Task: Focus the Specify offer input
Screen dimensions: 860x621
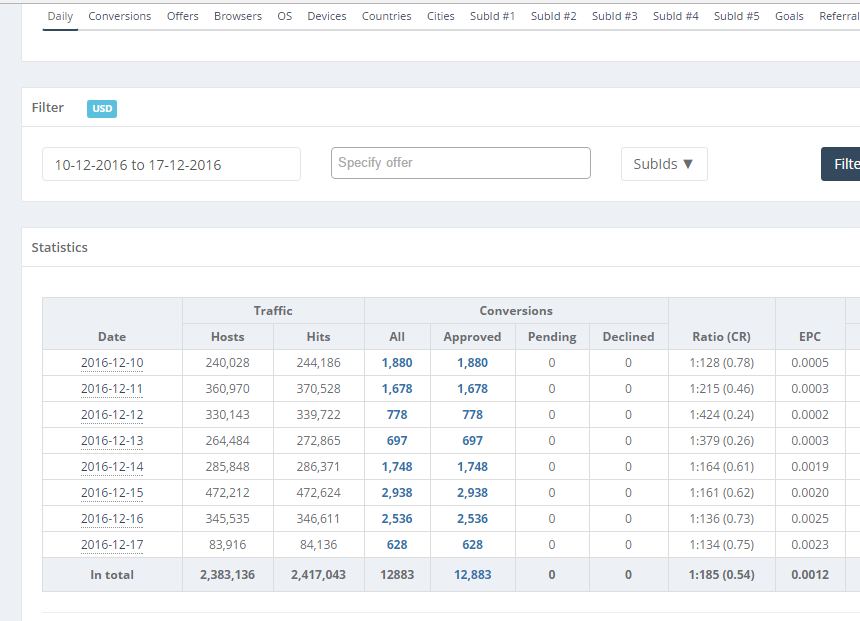Action: (461, 163)
